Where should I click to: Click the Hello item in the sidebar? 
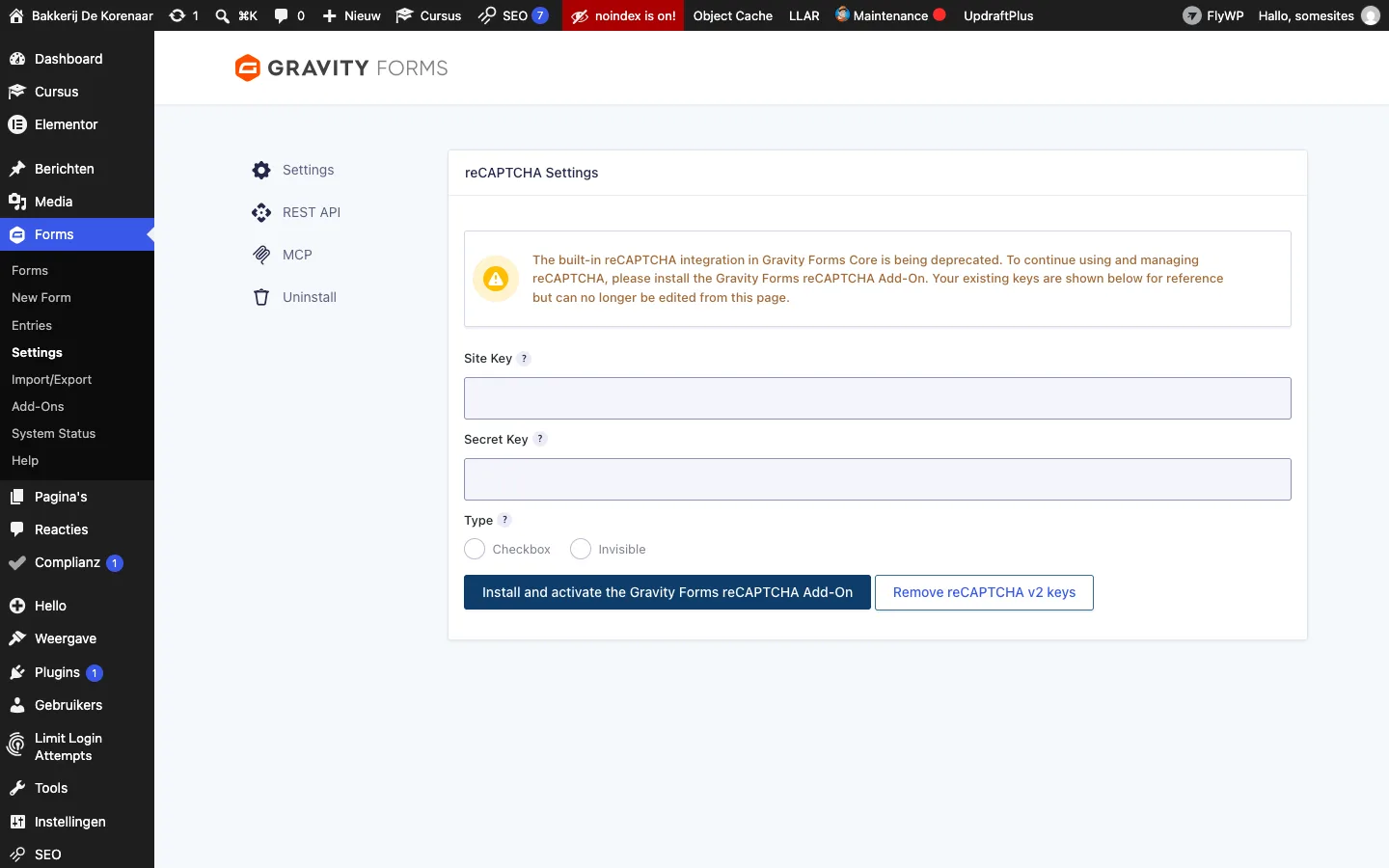click(x=77, y=606)
